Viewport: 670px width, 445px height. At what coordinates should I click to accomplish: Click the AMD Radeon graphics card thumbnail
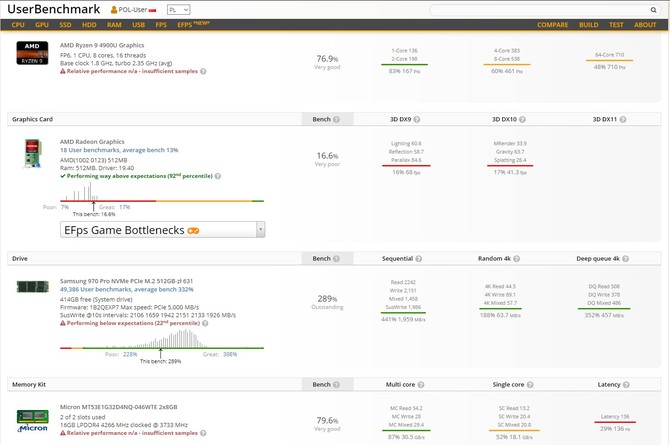[x=32, y=153]
